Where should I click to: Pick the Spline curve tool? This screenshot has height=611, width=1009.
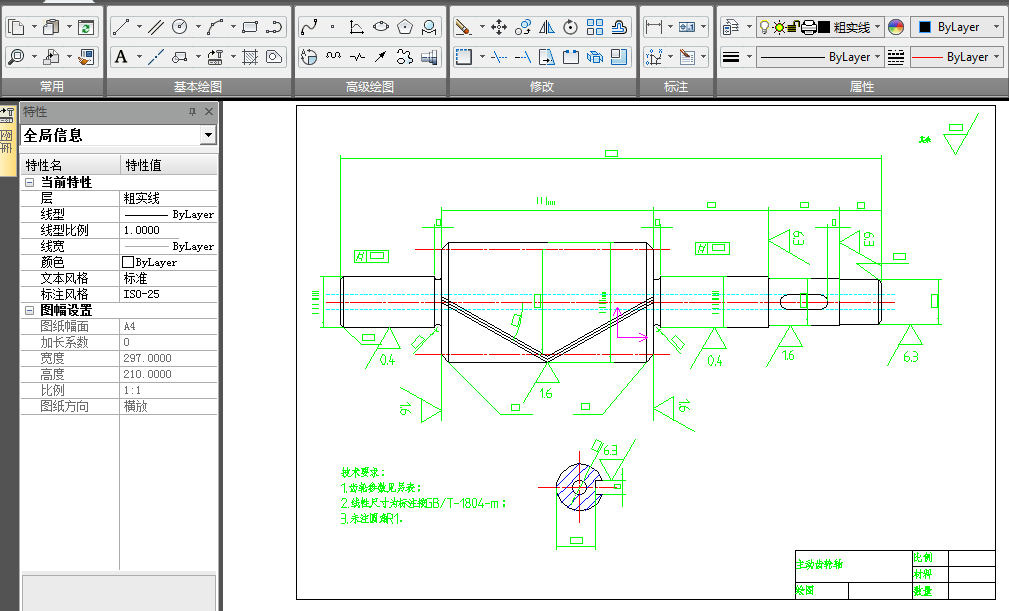309,27
